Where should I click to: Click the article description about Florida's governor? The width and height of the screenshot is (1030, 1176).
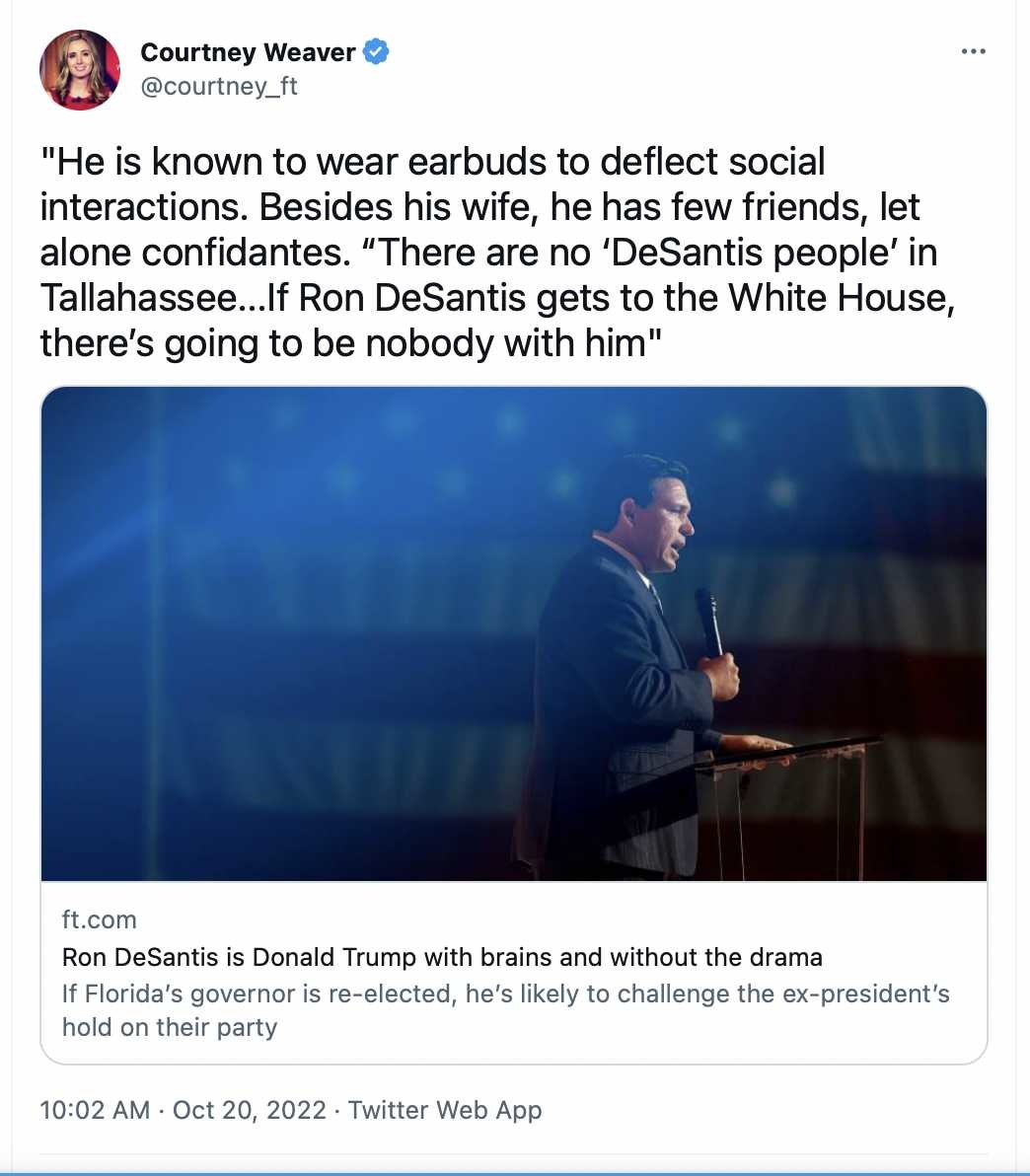point(505,1010)
